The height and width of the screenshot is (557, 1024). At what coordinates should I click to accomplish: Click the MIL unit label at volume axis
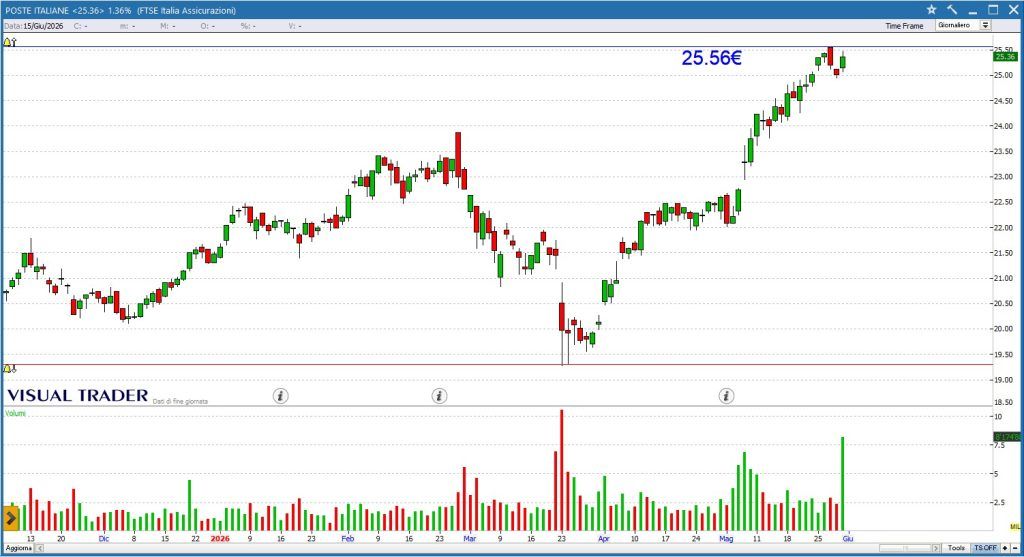click(1014, 526)
